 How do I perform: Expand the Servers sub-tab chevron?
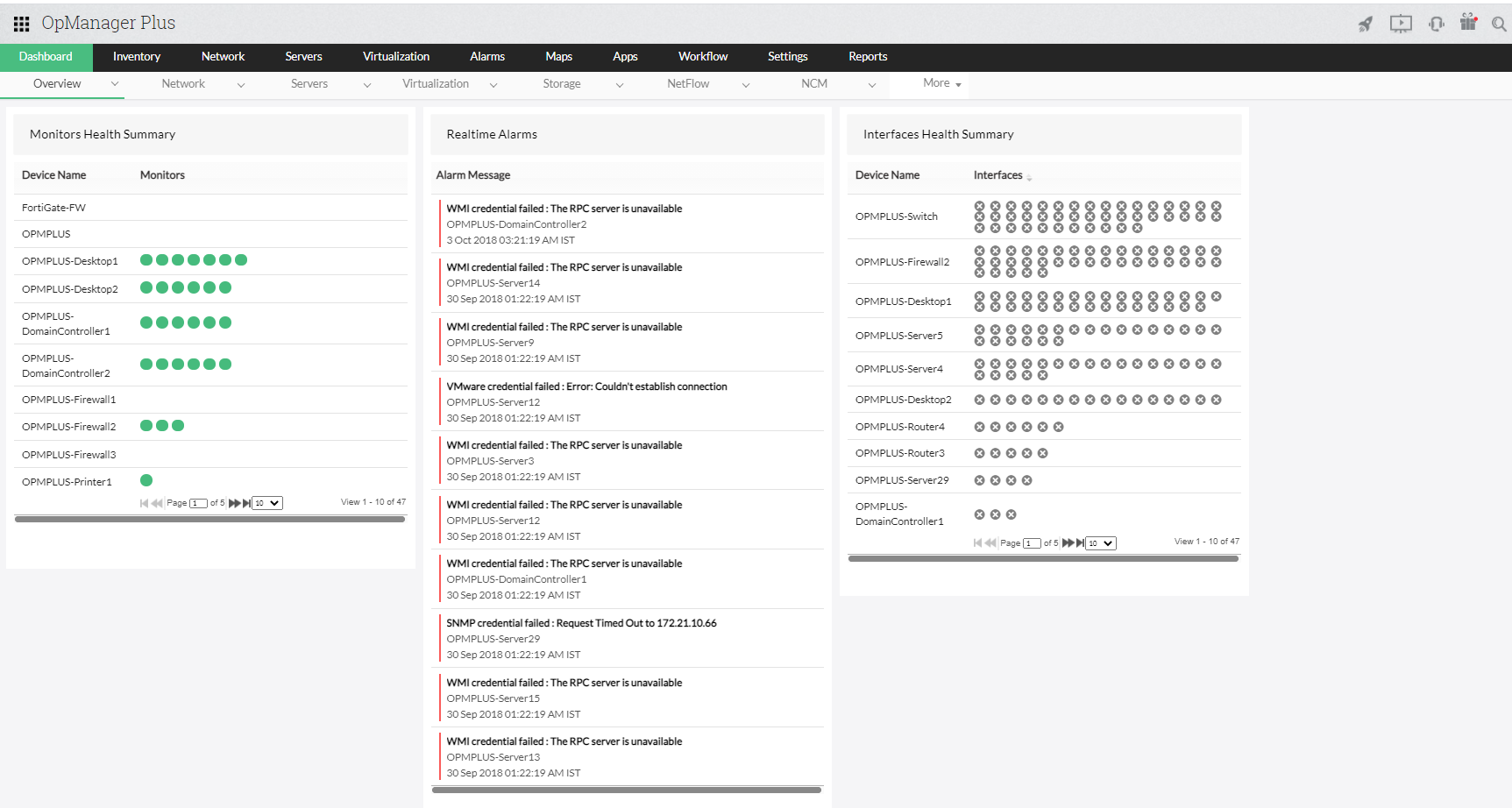pos(367,85)
